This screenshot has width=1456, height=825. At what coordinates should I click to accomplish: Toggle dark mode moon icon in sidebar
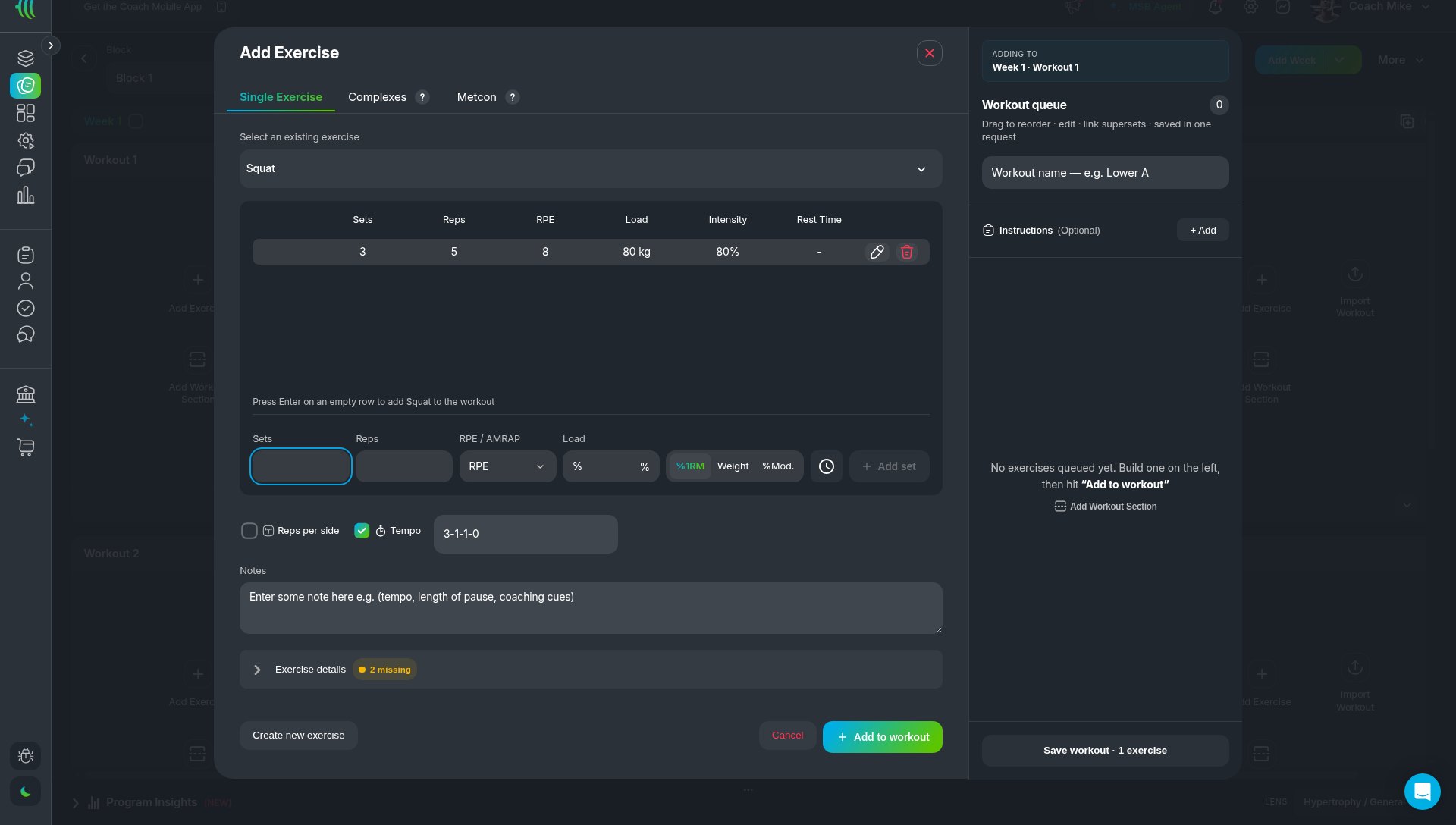[26, 792]
